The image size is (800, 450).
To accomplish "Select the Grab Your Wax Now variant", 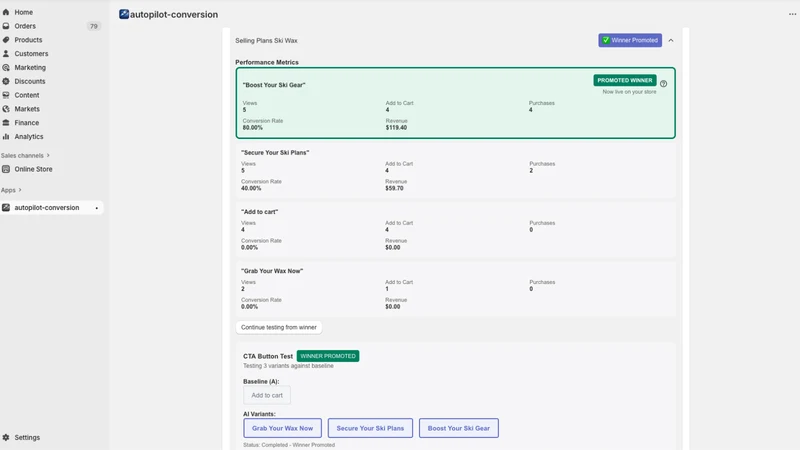I will [x=282, y=428].
